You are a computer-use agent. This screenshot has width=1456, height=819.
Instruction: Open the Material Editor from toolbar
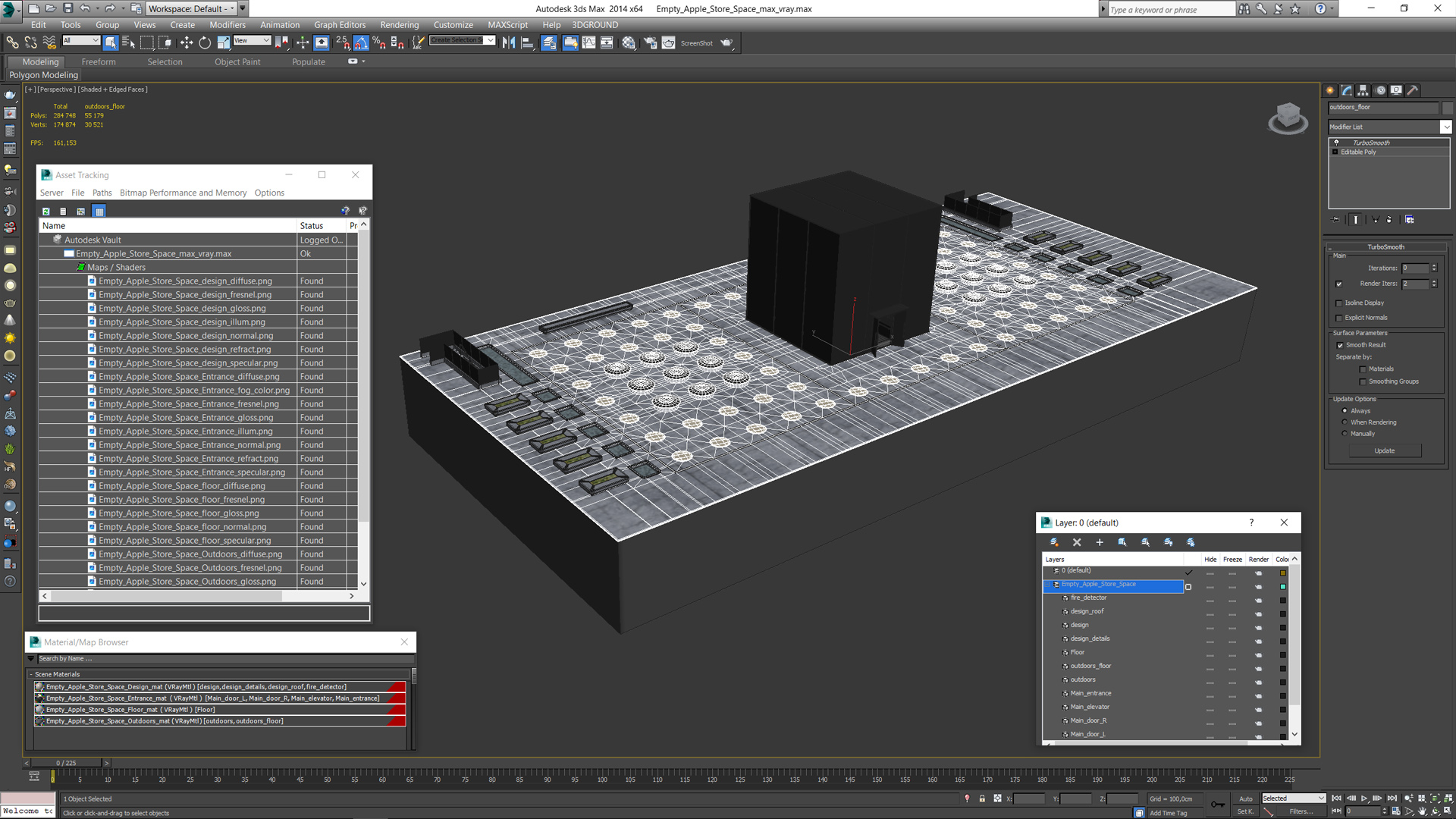coord(629,42)
